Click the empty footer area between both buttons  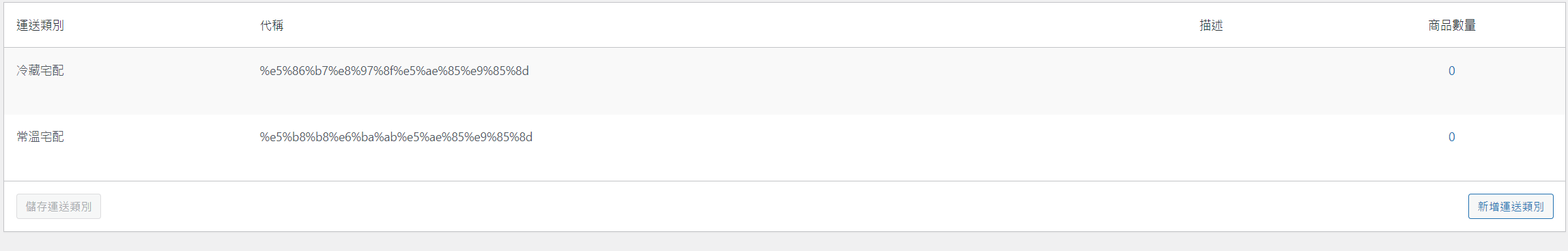(x=785, y=207)
